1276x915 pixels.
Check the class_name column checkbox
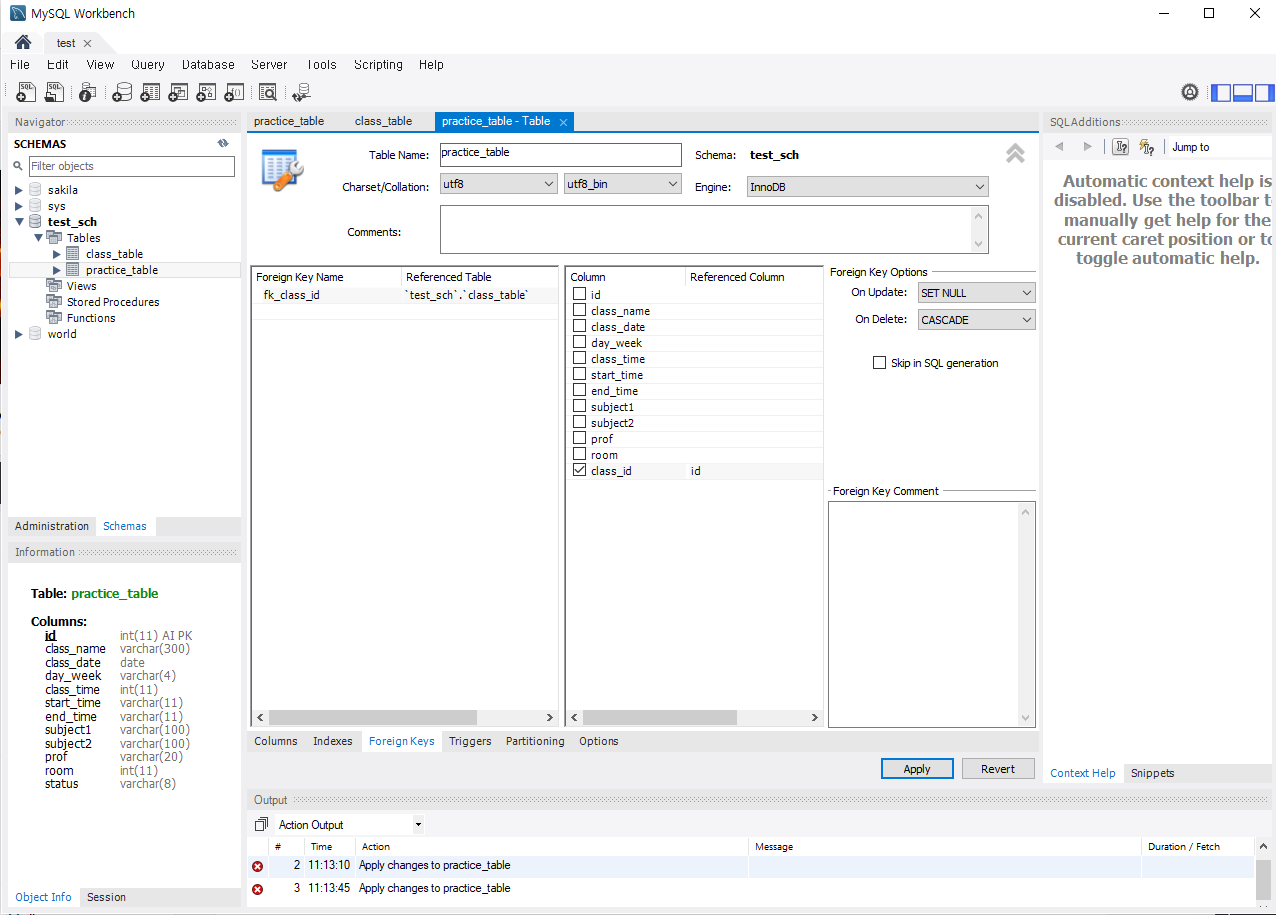coord(580,310)
